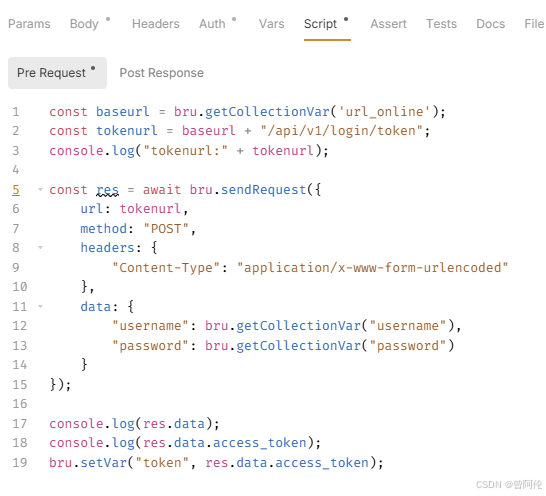Image resolution: width=546 pixels, height=496 pixels.
Task: Select the Script tab
Action: pos(320,24)
